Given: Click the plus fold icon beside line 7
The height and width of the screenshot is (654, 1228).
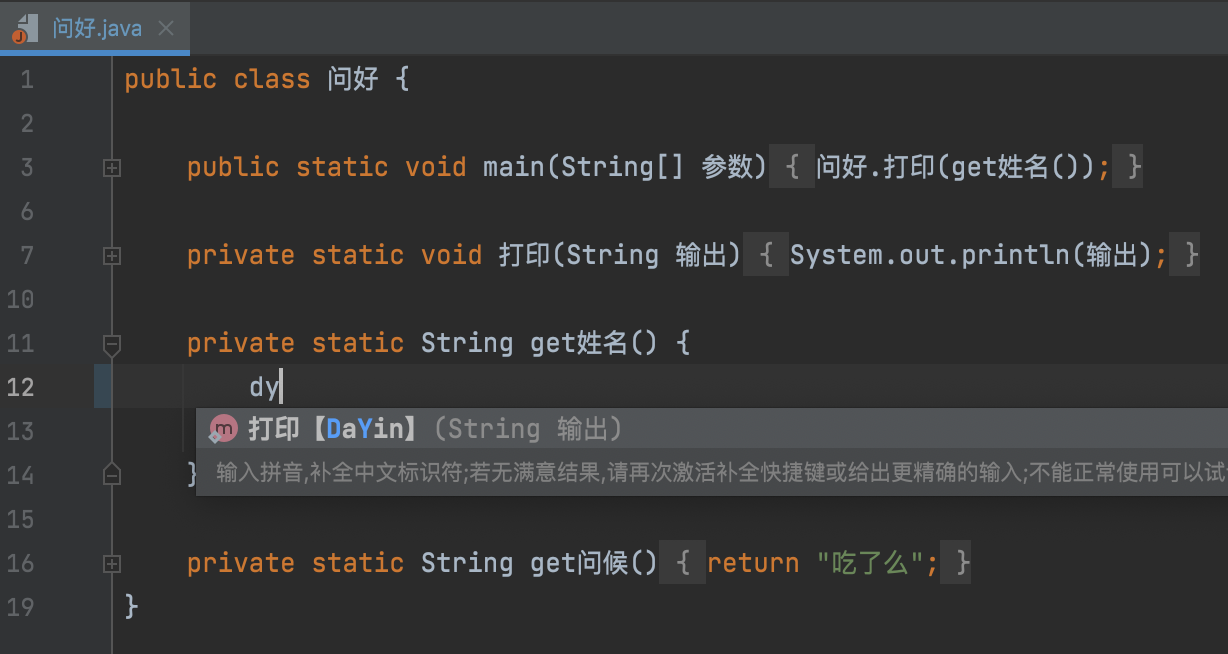Looking at the screenshot, I should (x=111, y=256).
